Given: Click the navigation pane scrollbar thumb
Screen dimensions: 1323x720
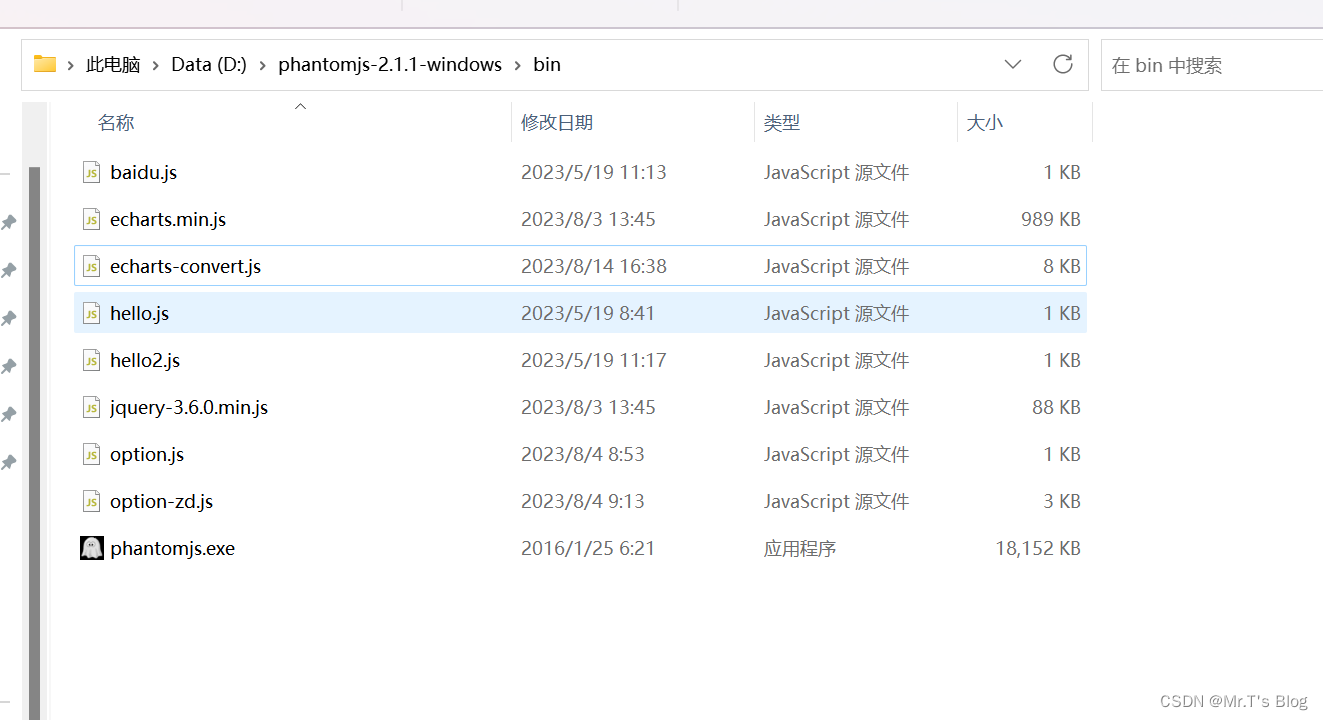Looking at the screenshot, I should (x=35, y=443).
